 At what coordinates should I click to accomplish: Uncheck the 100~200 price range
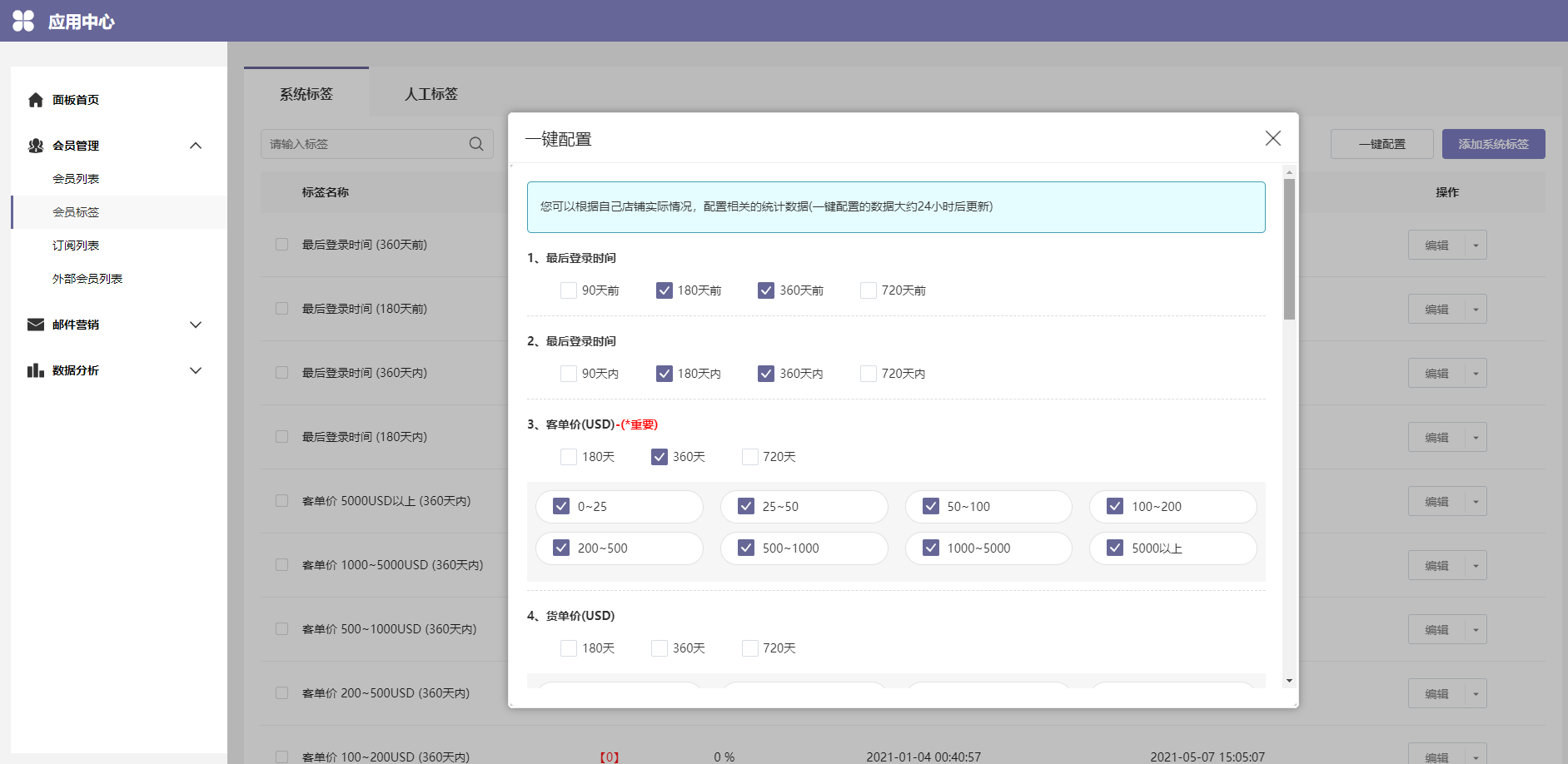1115,506
